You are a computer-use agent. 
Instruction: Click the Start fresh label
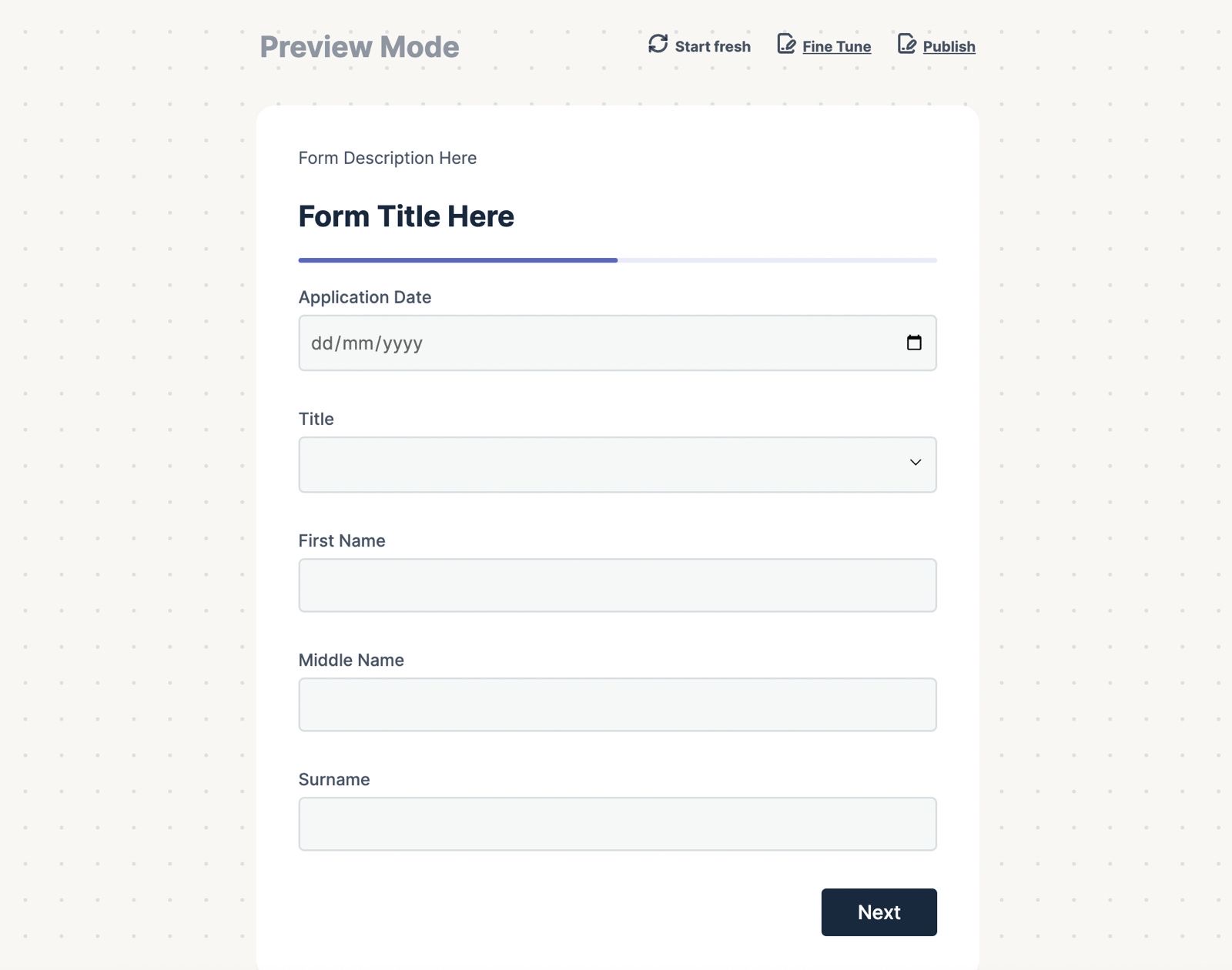pos(712,46)
